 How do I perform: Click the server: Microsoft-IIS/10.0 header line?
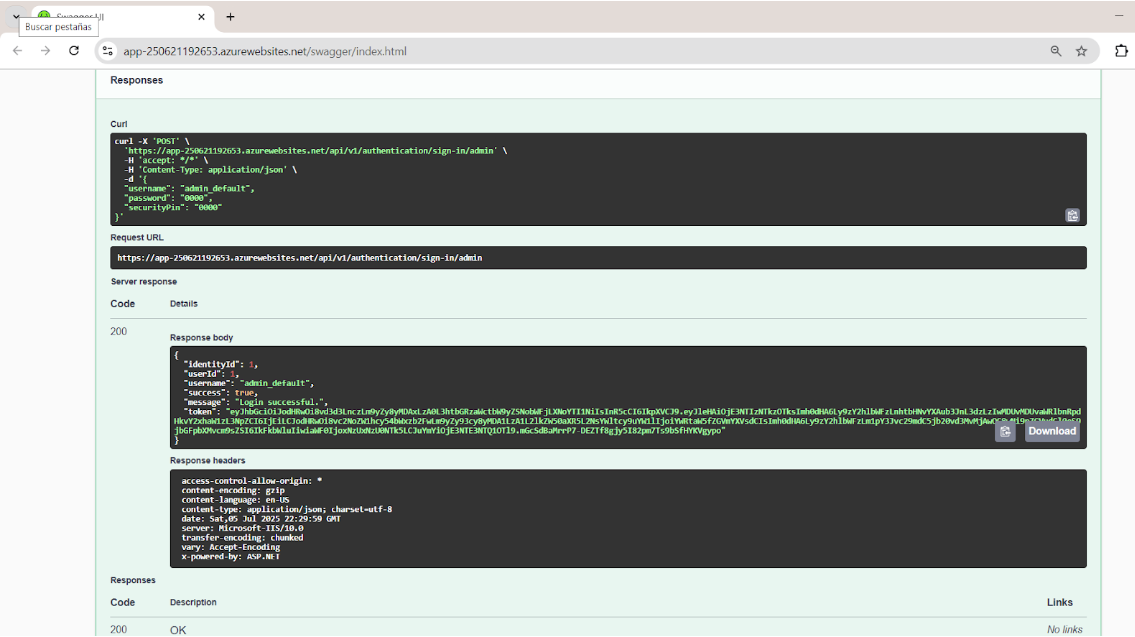(x=242, y=528)
